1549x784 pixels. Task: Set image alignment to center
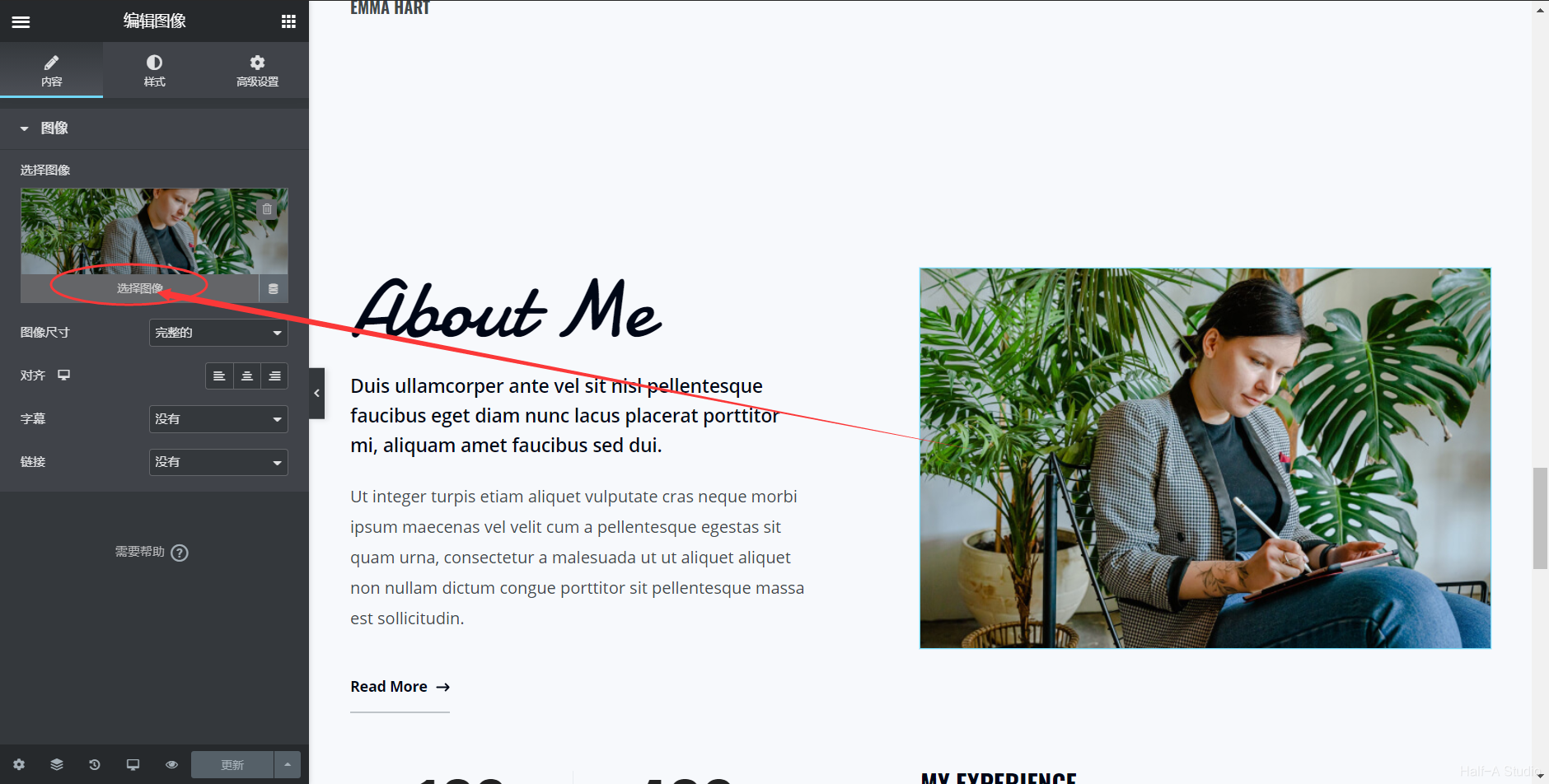click(247, 376)
